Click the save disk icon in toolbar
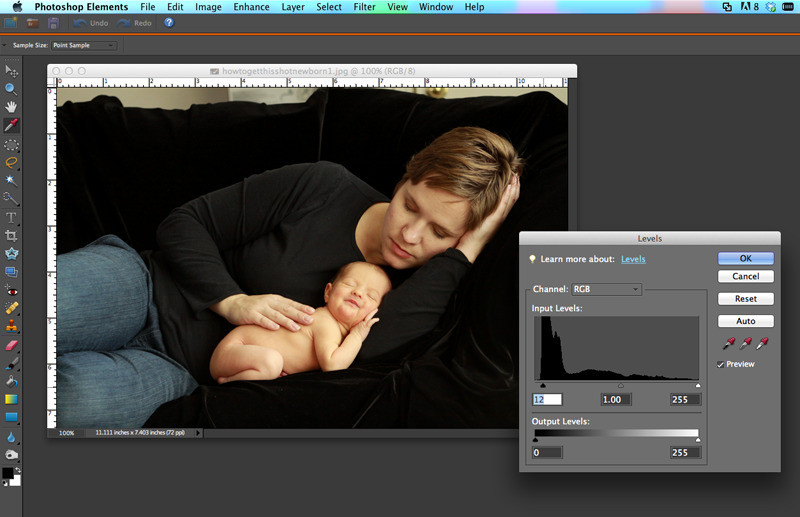The height and width of the screenshot is (517, 800). point(53,23)
